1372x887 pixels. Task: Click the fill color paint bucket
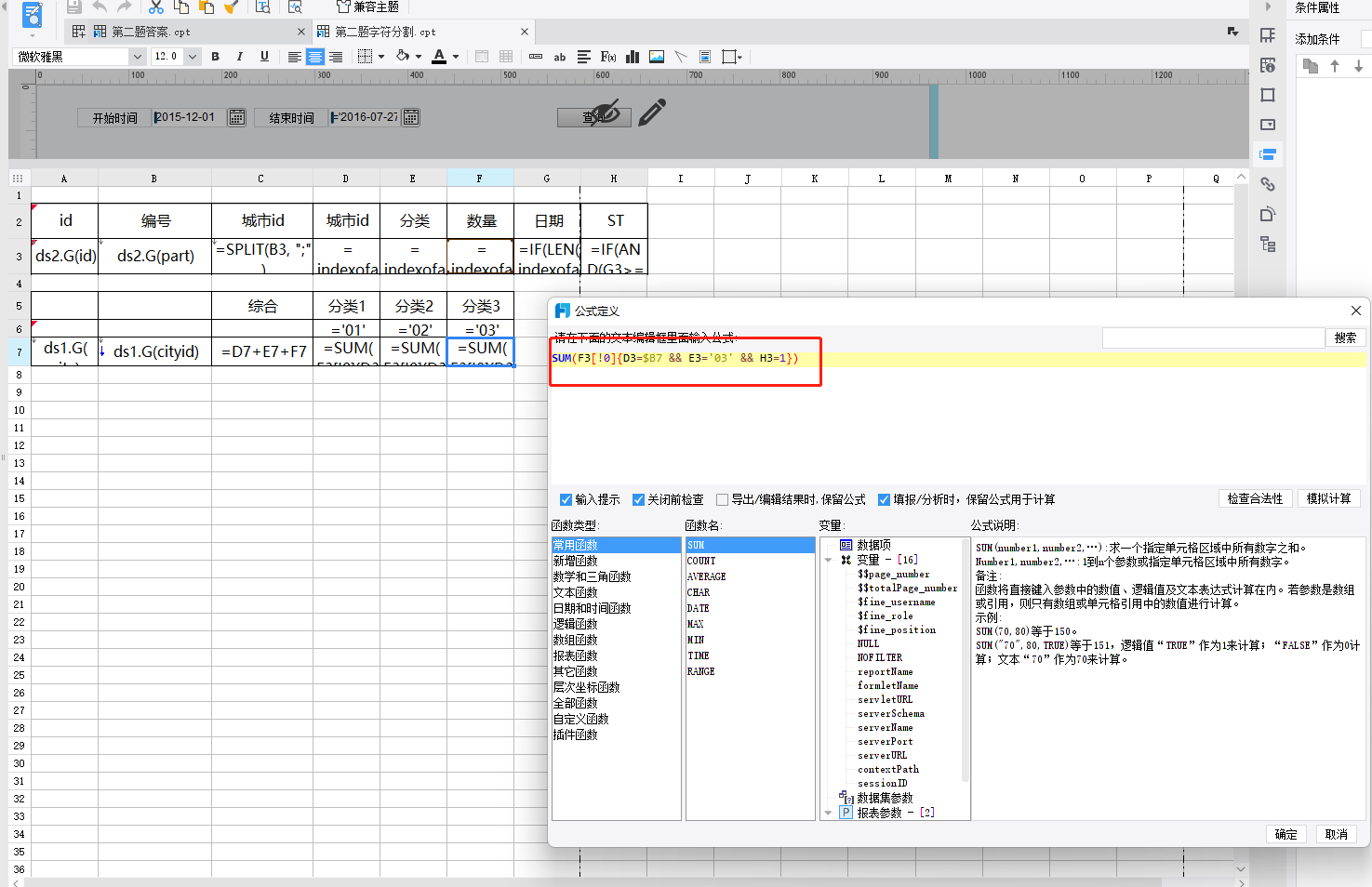point(403,57)
